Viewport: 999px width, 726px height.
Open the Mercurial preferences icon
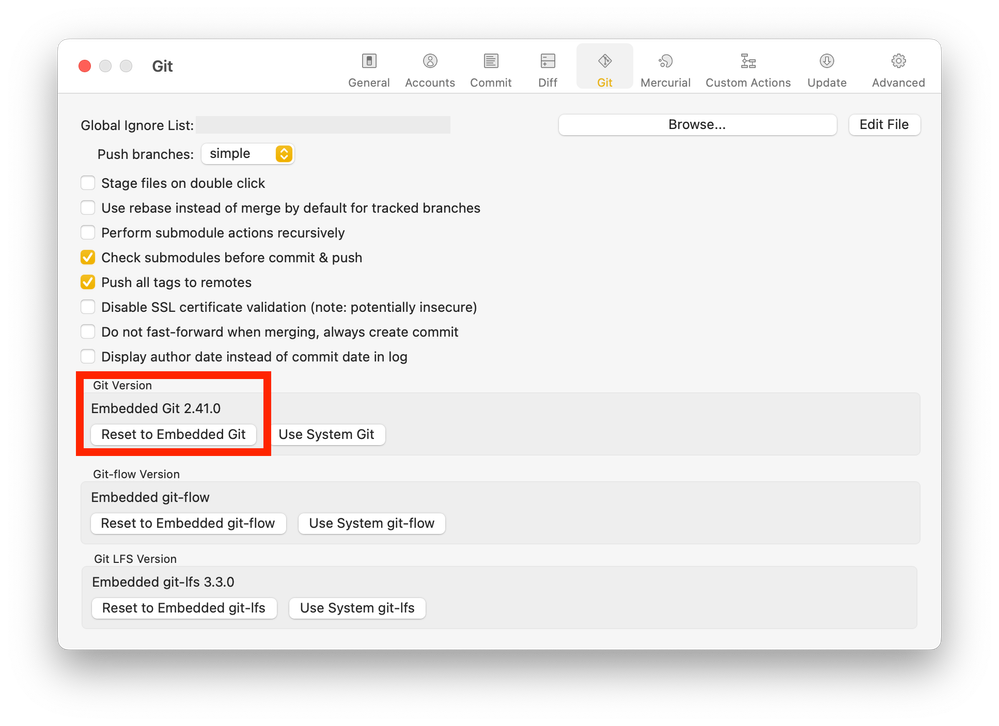pyautogui.click(x=665, y=61)
